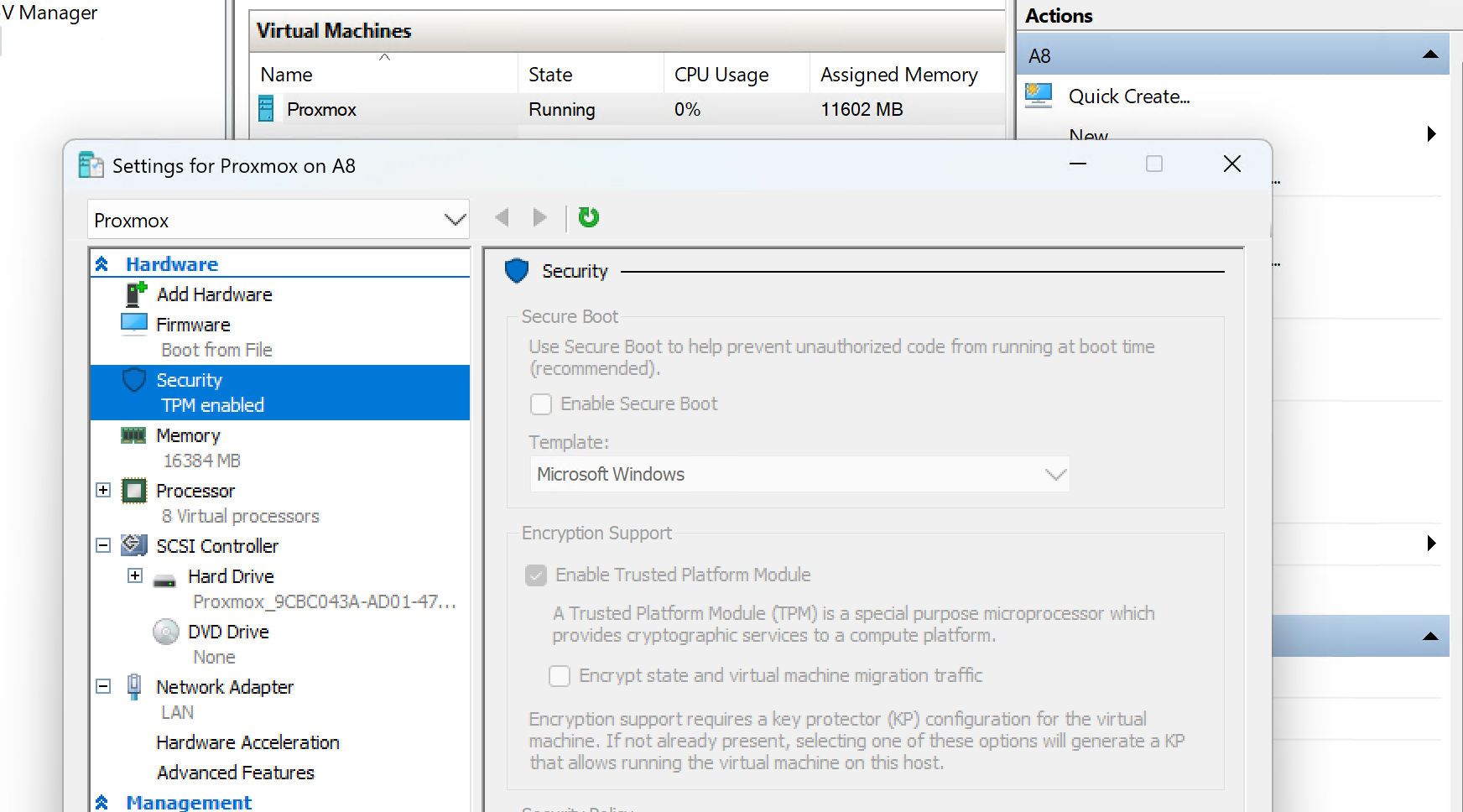1463x812 pixels.
Task: Click '8 Virtual processors' text
Action: (241, 516)
